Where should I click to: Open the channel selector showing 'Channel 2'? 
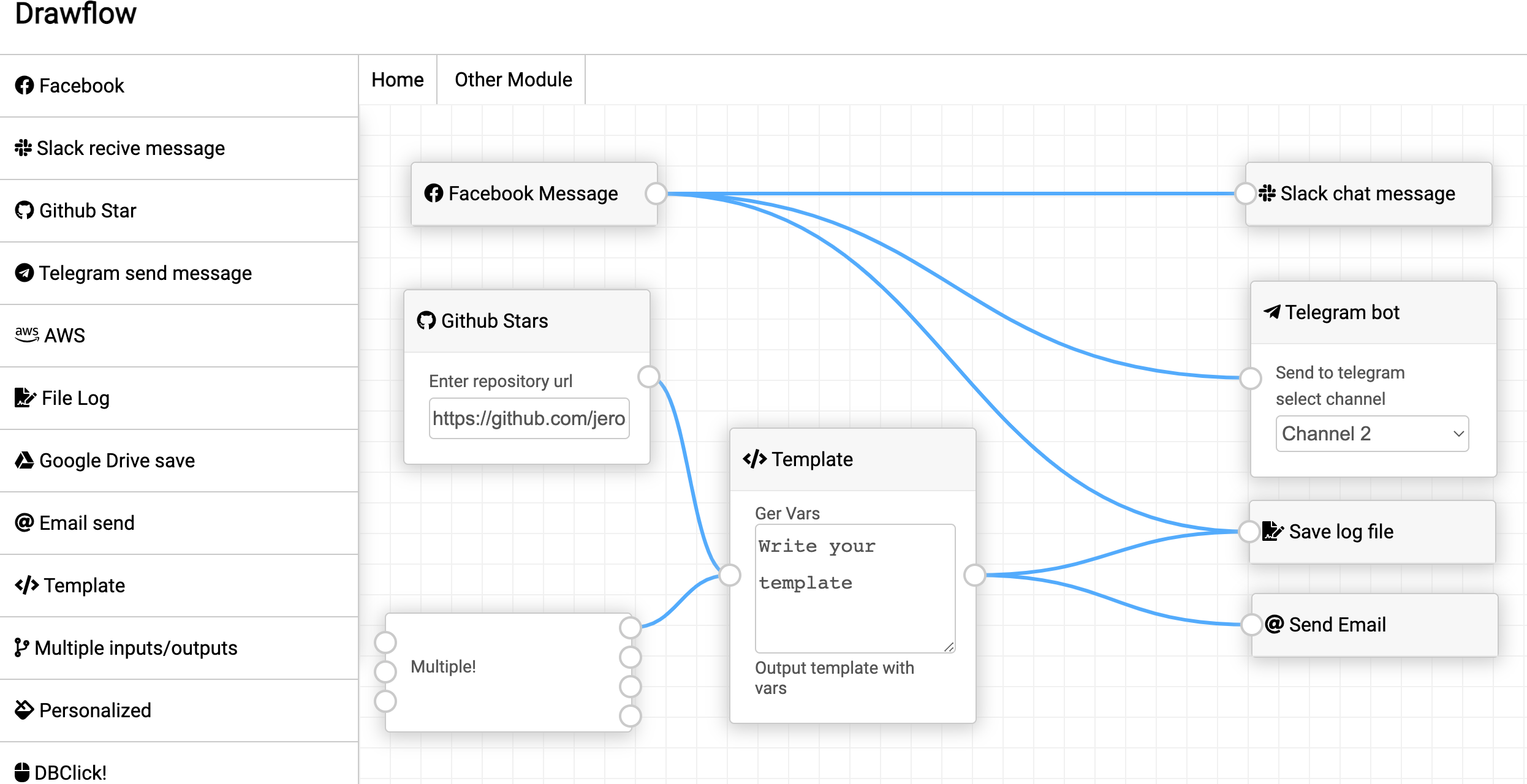pos(1372,433)
